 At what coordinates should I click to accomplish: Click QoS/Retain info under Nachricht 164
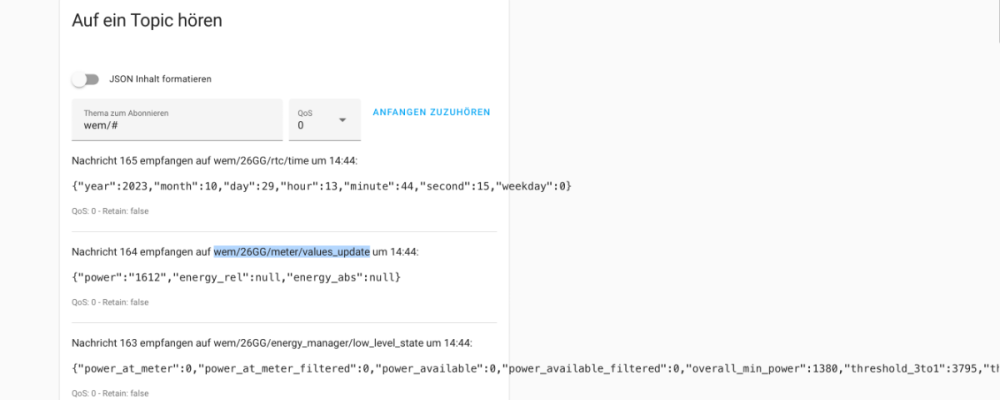(x=110, y=301)
